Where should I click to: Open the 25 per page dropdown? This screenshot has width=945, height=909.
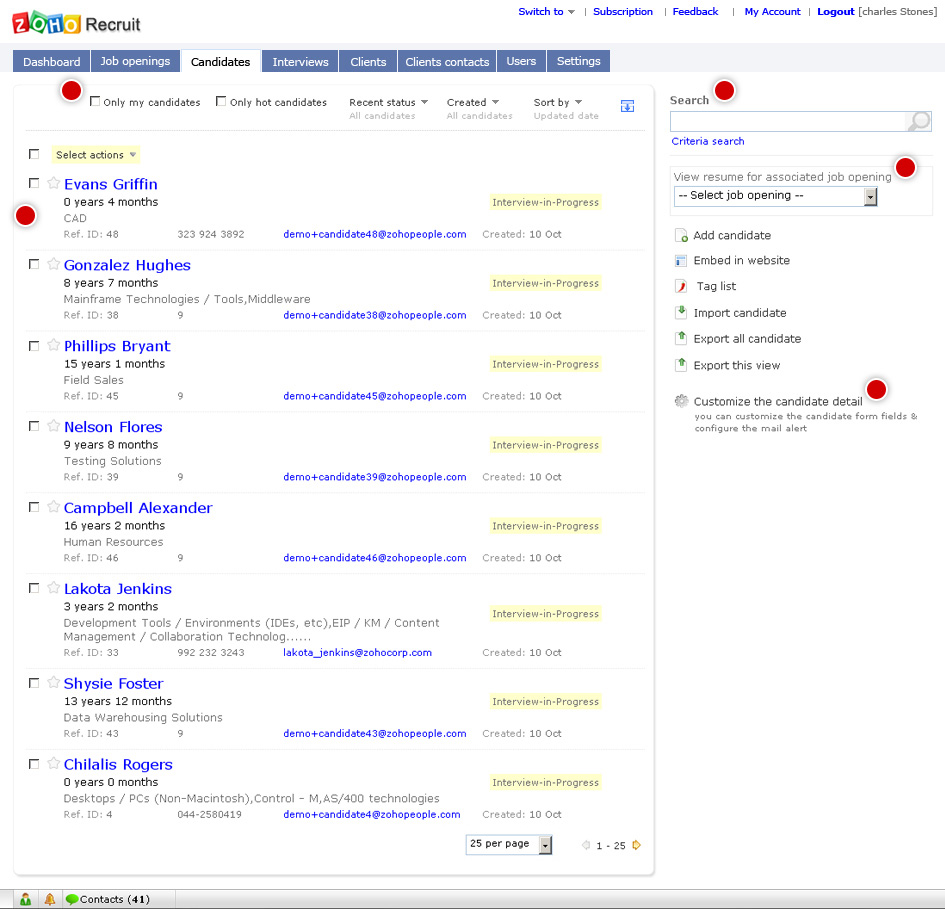coord(509,845)
